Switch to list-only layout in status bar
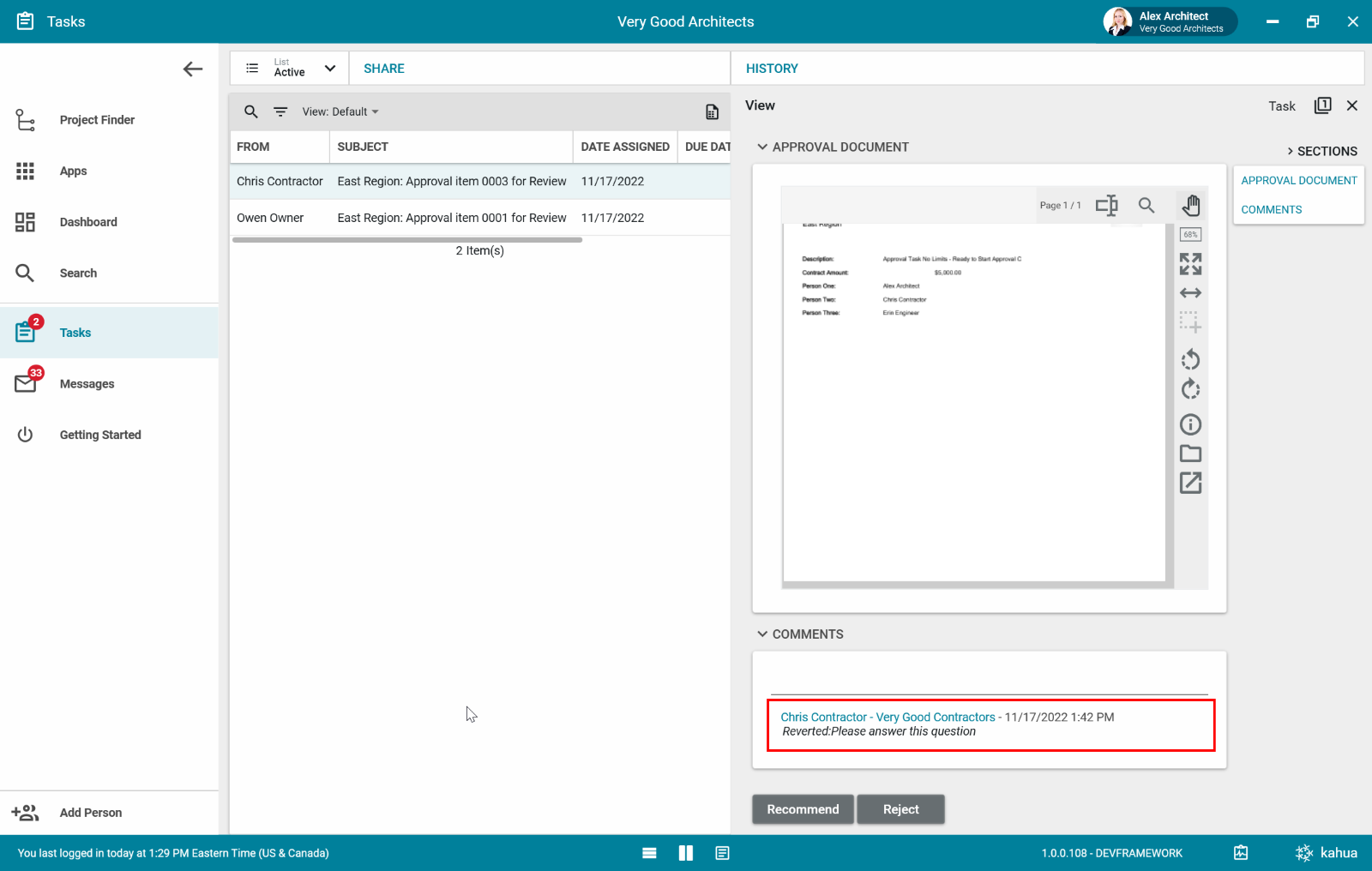This screenshot has width=1372, height=871. tap(649, 853)
